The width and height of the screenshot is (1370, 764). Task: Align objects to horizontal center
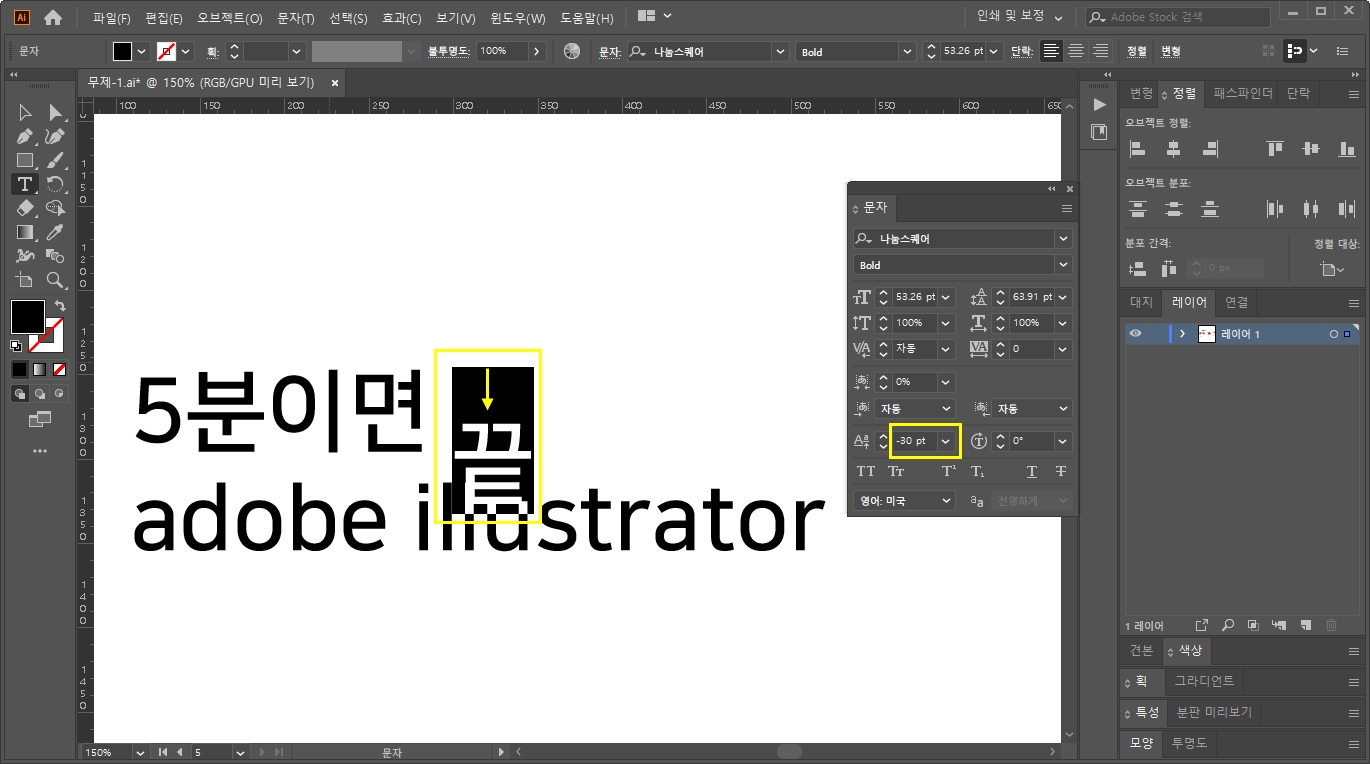(1173, 148)
